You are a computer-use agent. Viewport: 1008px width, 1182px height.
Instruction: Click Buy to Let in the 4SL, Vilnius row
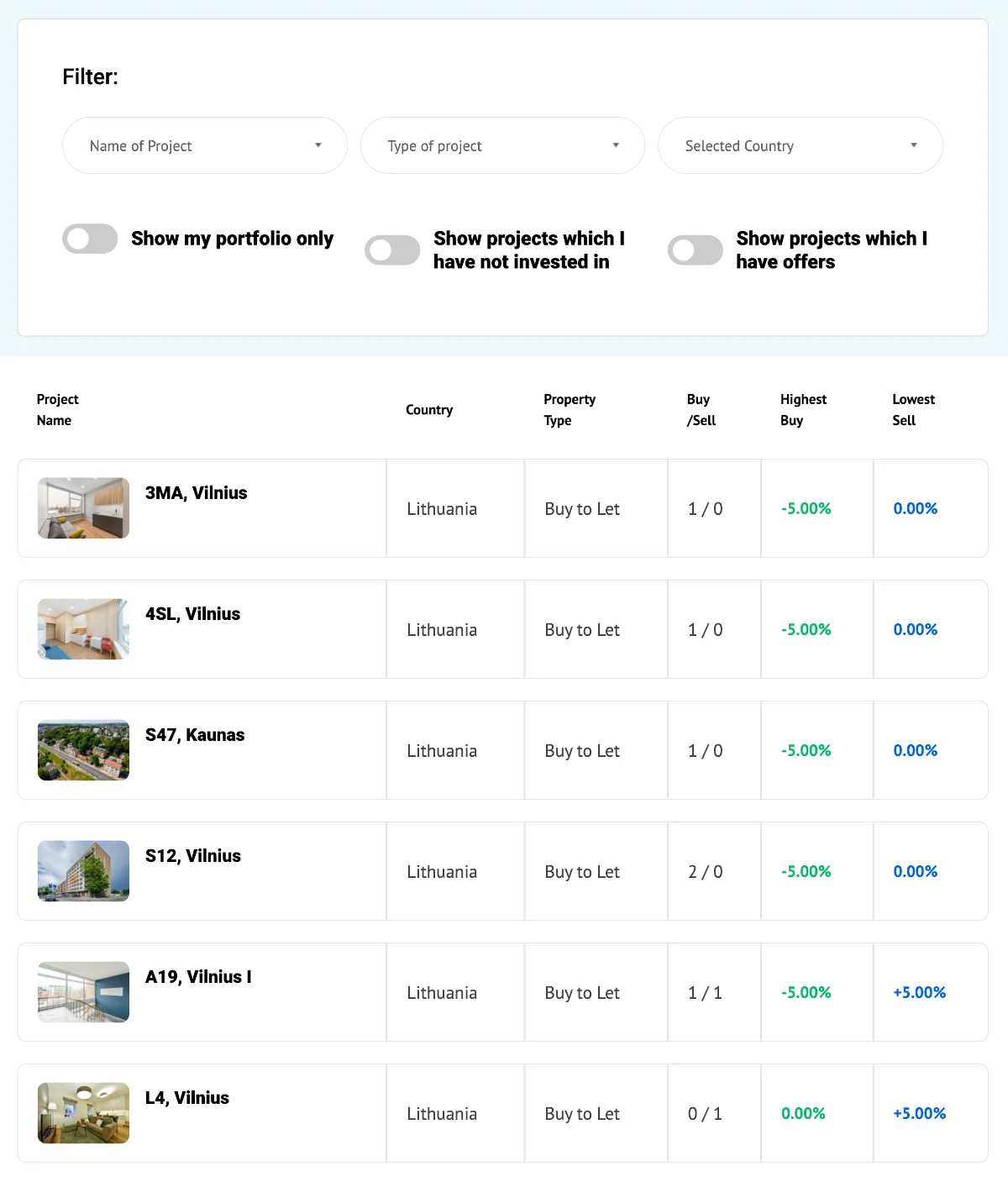tap(582, 630)
